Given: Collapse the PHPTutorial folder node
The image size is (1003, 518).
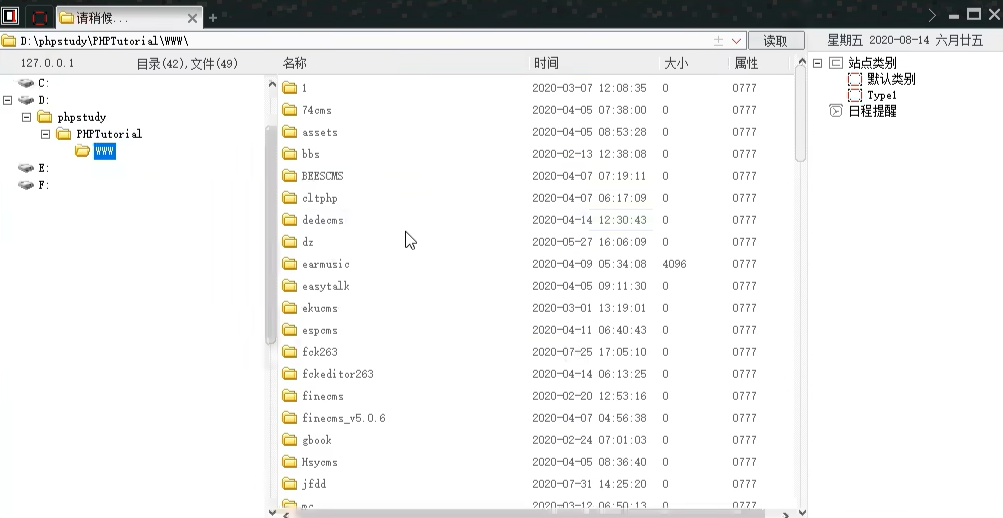Looking at the screenshot, I should tap(45, 134).
